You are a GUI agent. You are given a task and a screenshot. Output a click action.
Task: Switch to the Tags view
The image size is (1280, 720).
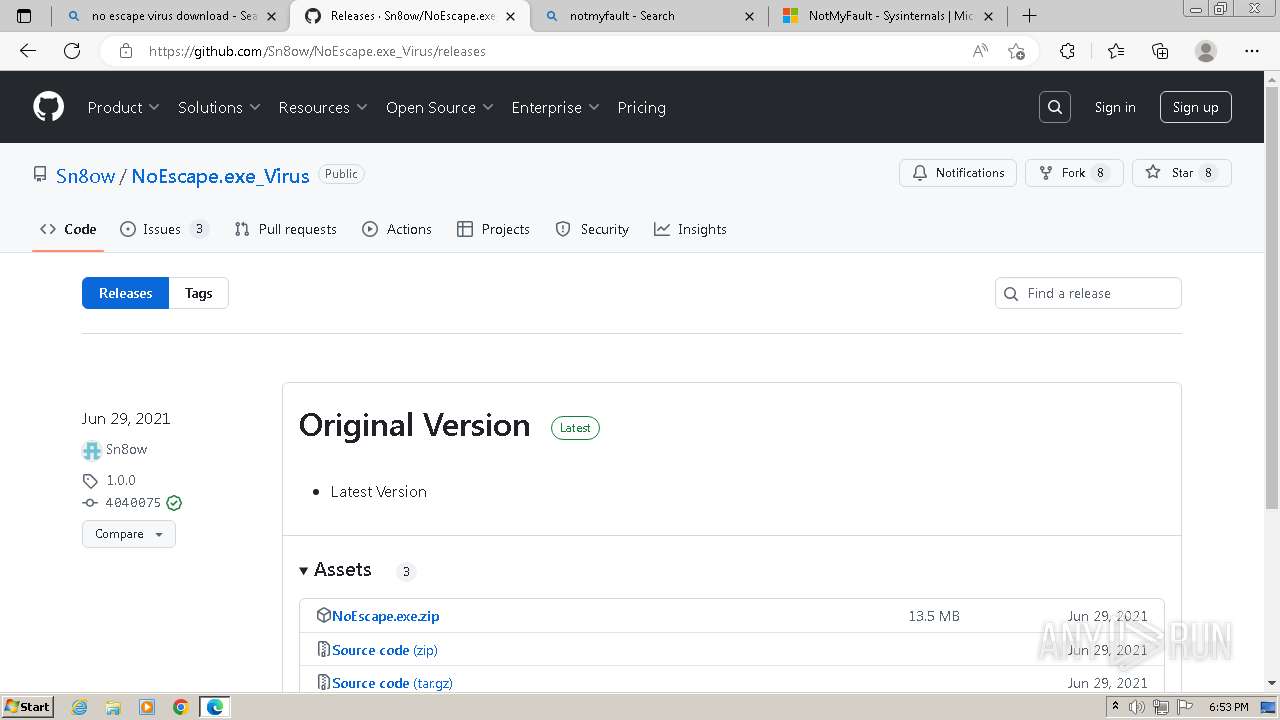coord(198,293)
